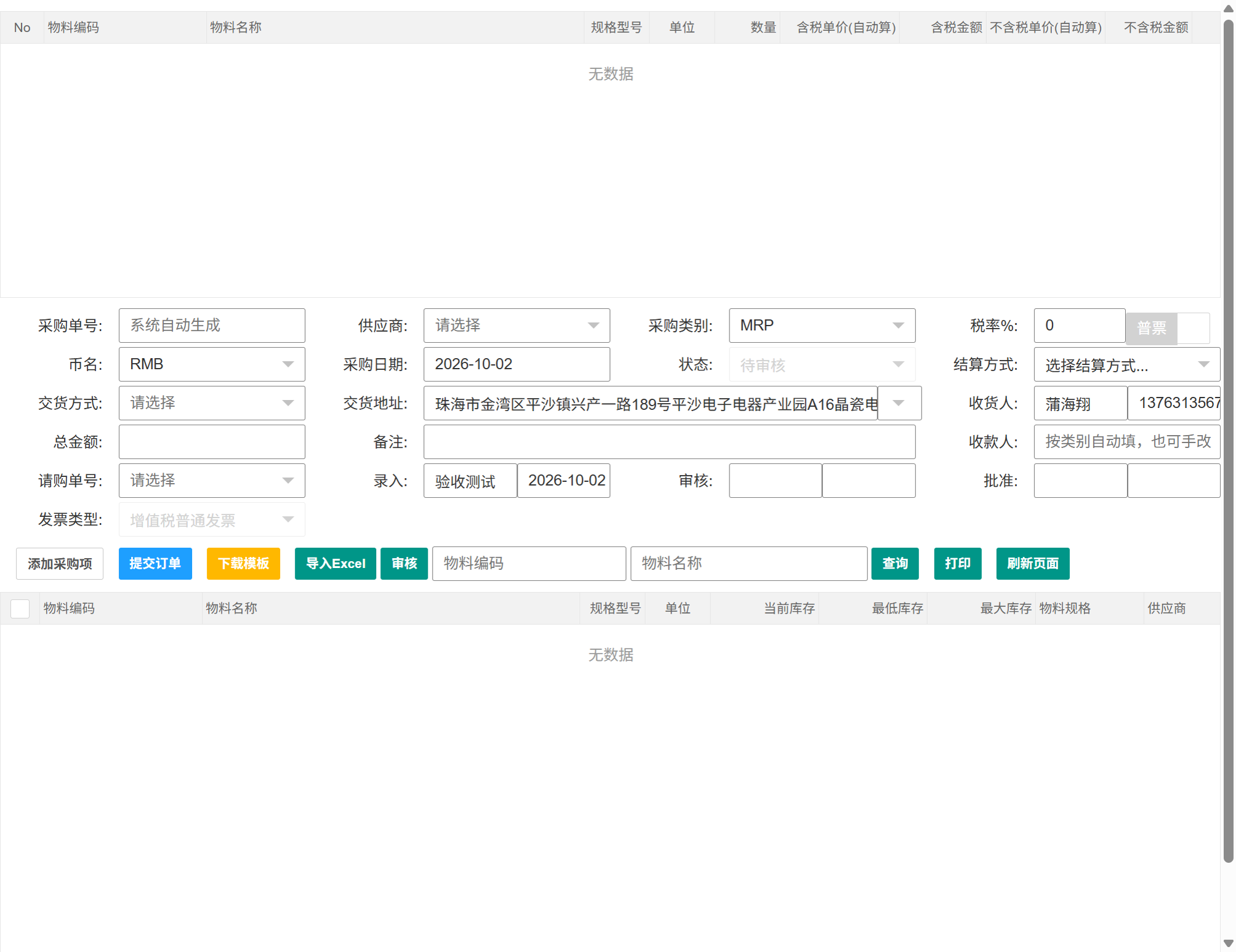
Task: Click the 采购日期 date field
Action: [x=516, y=364]
